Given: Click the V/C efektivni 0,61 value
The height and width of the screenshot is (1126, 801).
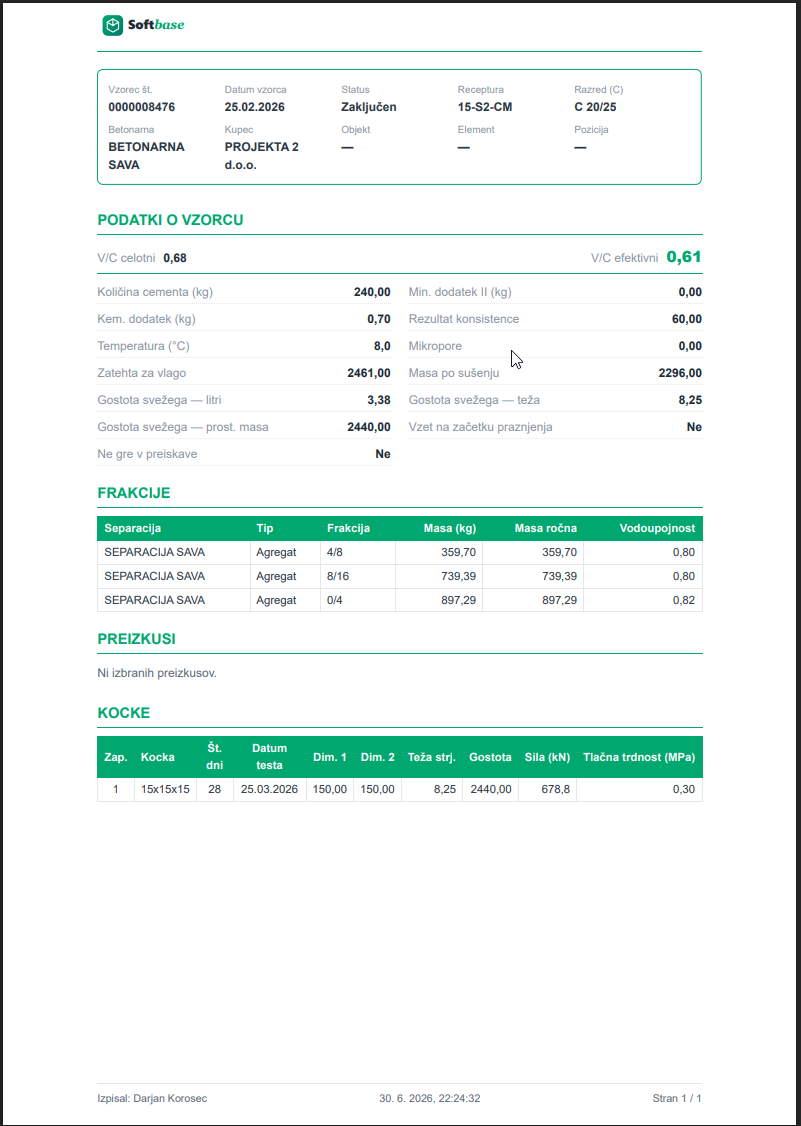Looking at the screenshot, I should click(684, 257).
